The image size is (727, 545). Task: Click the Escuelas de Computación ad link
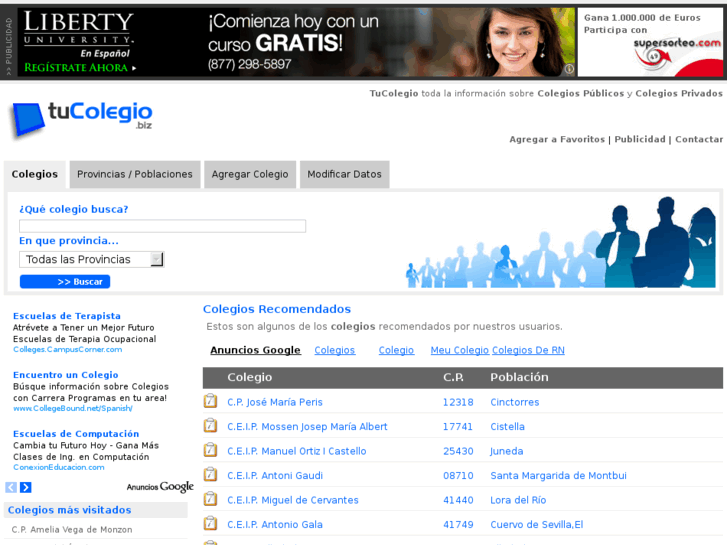click(76, 434)
